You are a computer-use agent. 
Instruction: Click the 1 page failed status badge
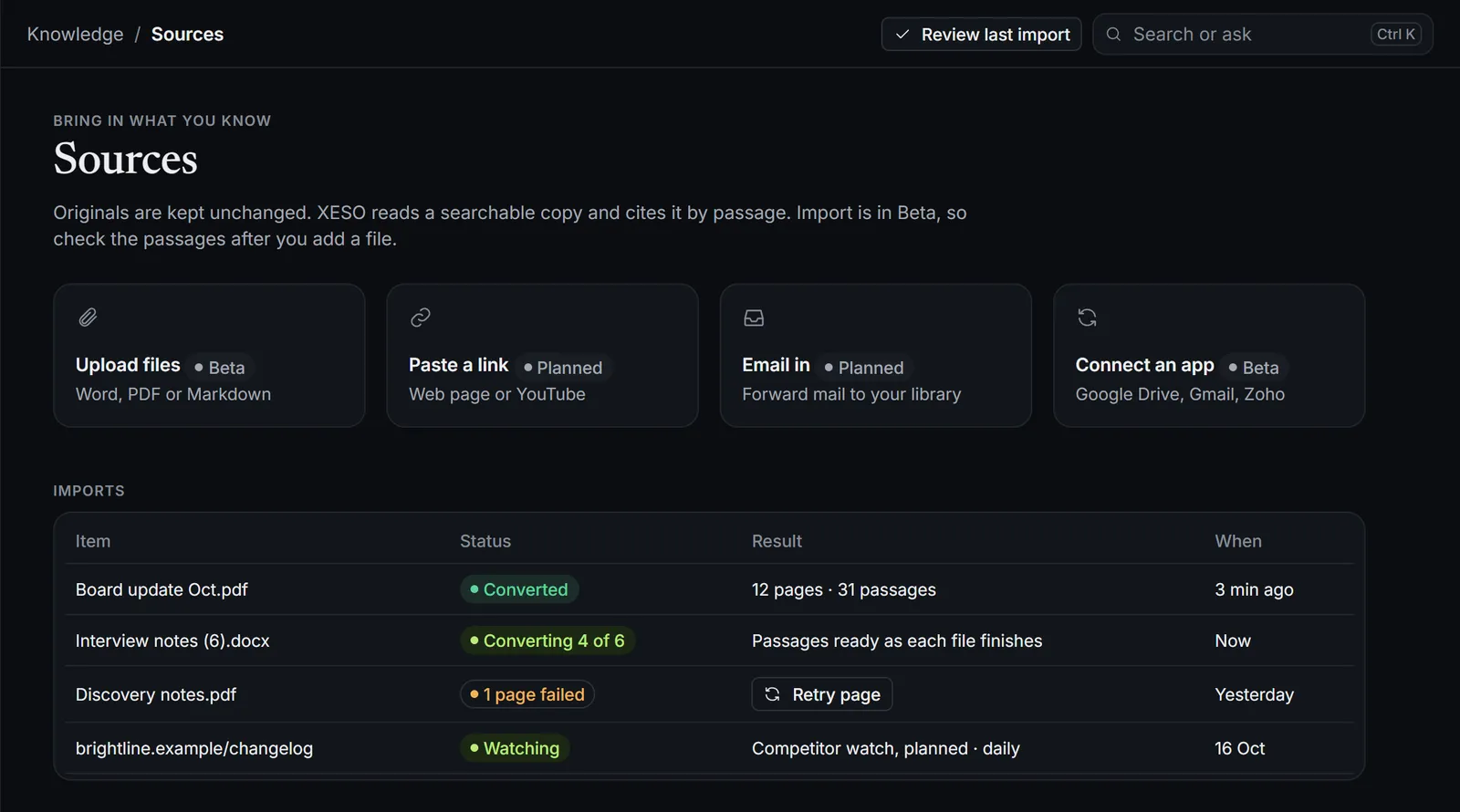click(x=527, y=694)
